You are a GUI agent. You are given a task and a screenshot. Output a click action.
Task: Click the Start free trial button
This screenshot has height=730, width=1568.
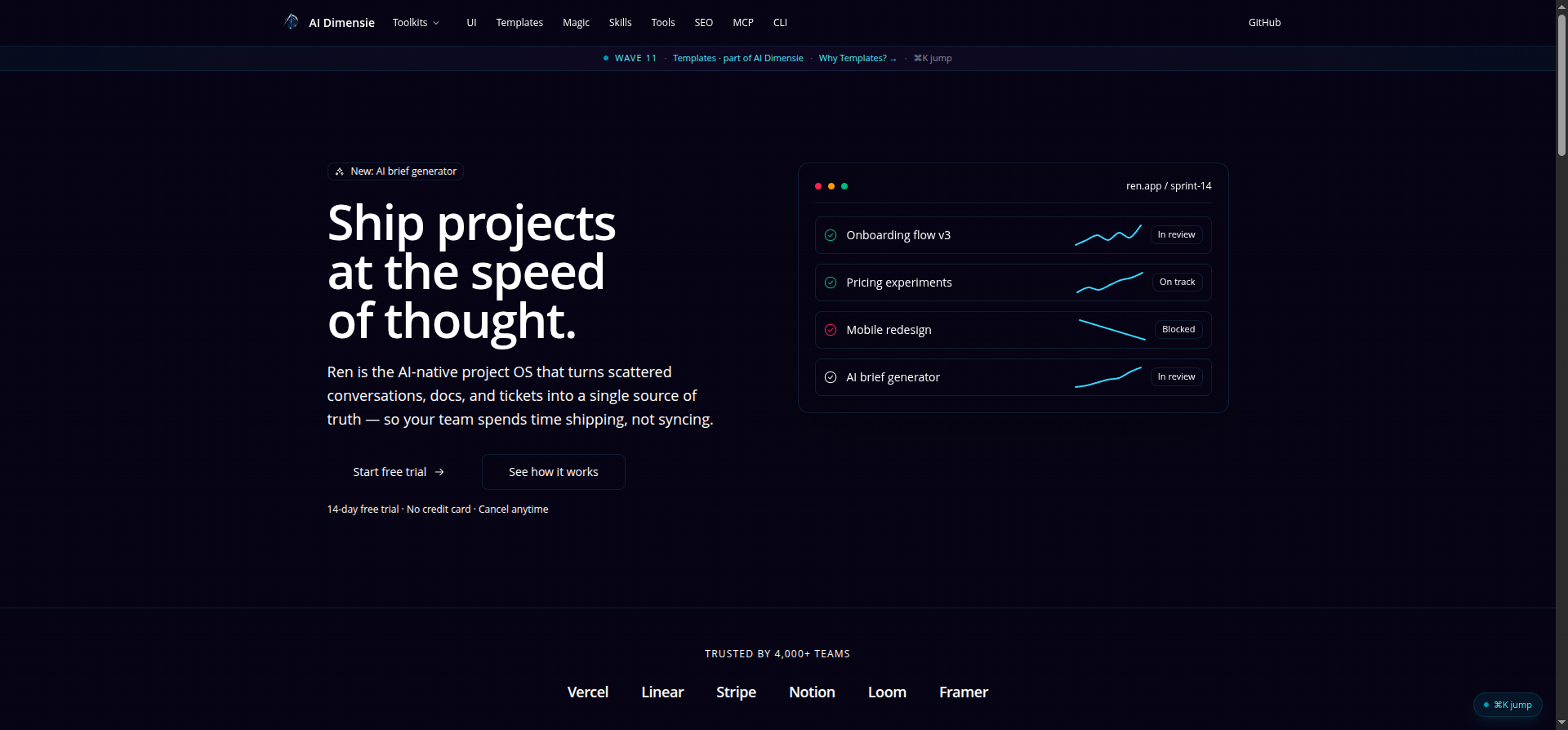point(399,472)
